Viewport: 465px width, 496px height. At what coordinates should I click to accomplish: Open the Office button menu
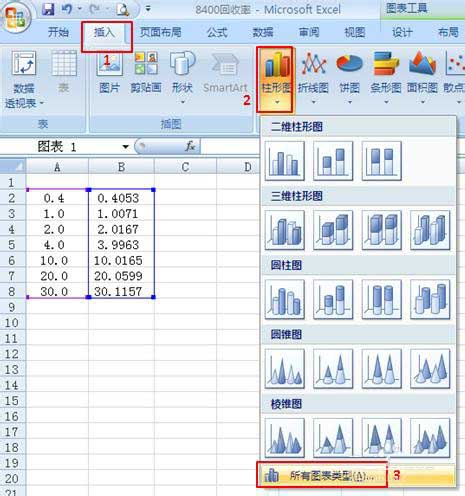click(15, 17)
